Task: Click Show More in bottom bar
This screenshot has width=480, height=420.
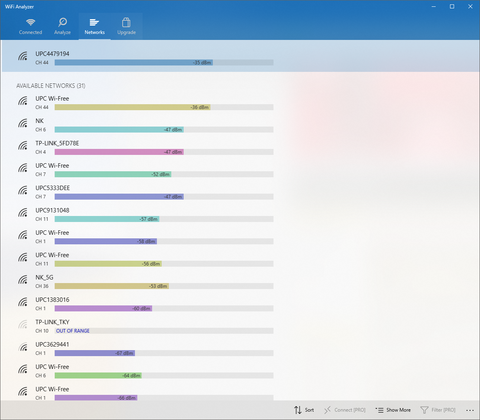Action: tap(393, 410)
